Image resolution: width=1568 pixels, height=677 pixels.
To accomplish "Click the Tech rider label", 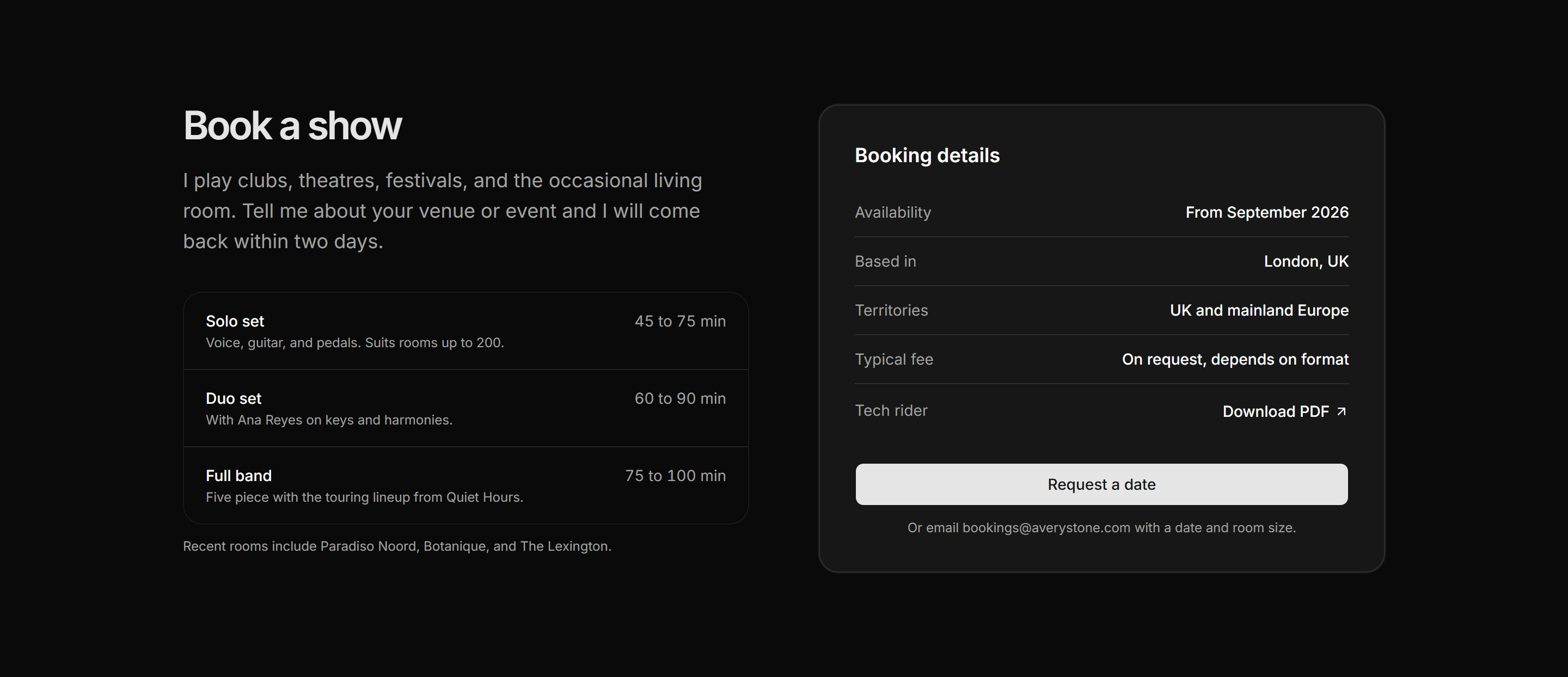I will (891, 410).
